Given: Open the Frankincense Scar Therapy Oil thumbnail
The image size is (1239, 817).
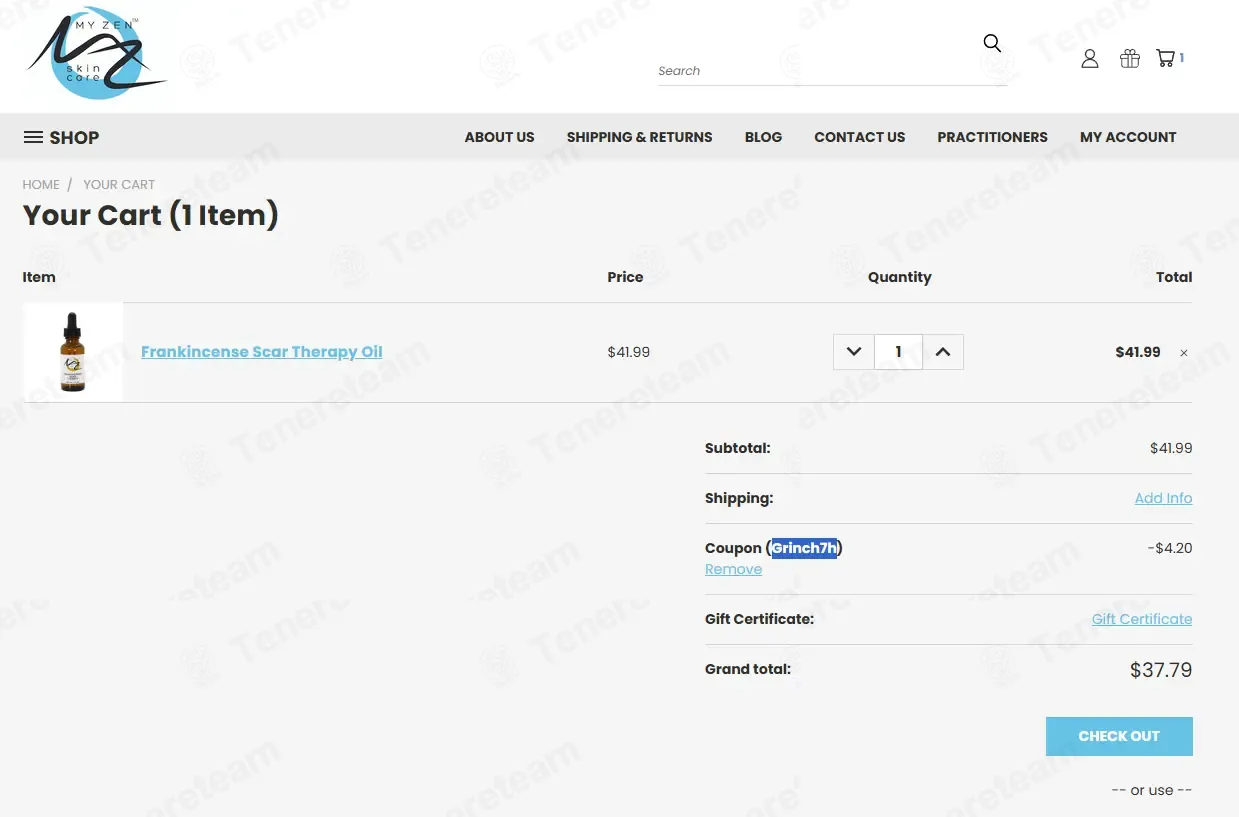Looking at the screenshot, I should [73, 352].
